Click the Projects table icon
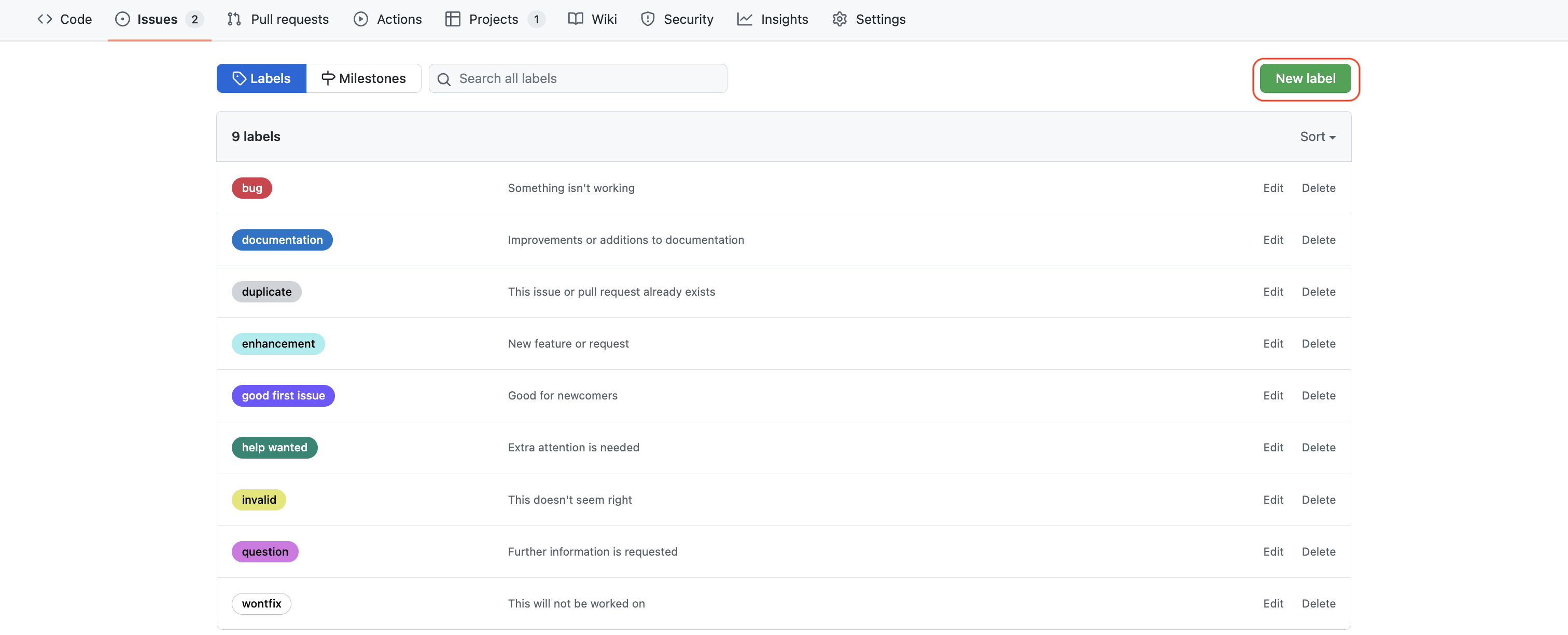This screenshot has width=1568, height=635. (452, 19)
